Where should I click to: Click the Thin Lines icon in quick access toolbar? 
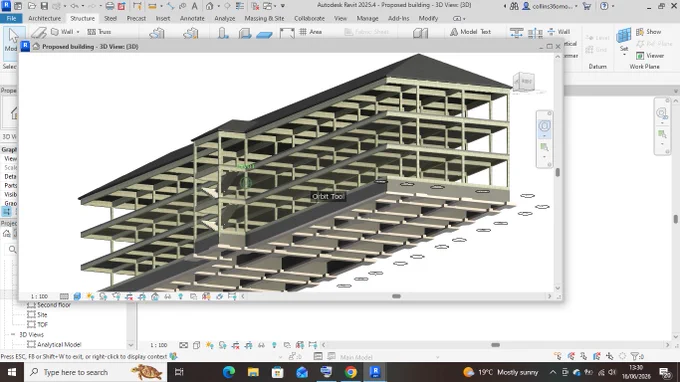coord(239,6)
